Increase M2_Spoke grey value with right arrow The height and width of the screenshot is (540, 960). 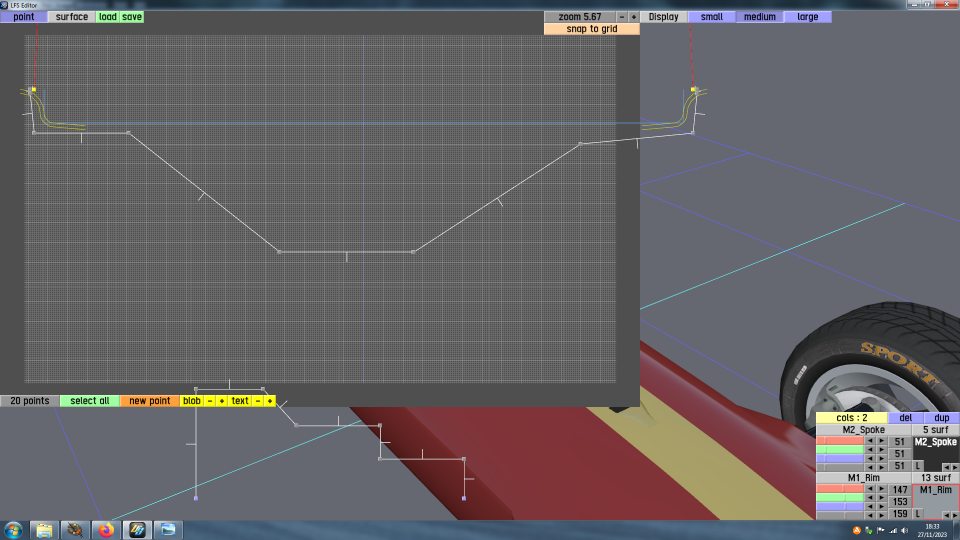[x=882, y=467]
